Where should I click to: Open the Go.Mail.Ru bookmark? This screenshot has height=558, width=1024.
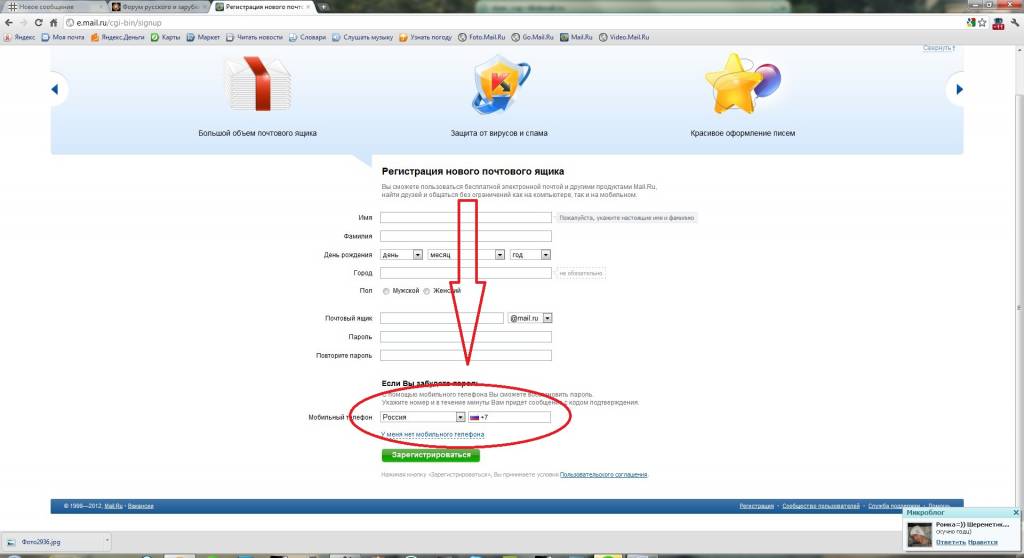click(532, 37)
